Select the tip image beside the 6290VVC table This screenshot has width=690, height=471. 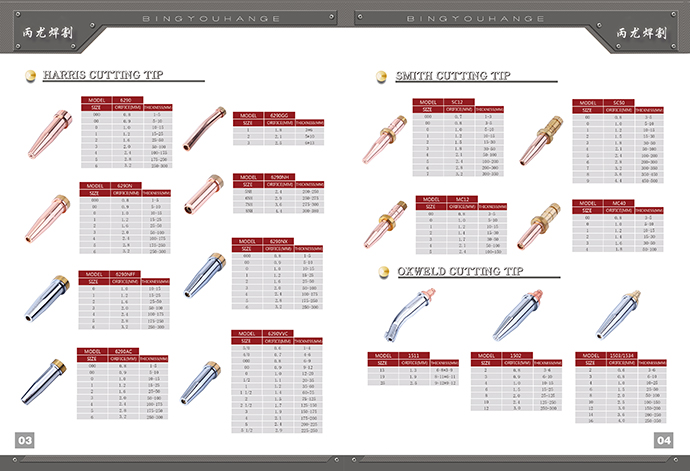pyautogui.click(x=201, y=383)
